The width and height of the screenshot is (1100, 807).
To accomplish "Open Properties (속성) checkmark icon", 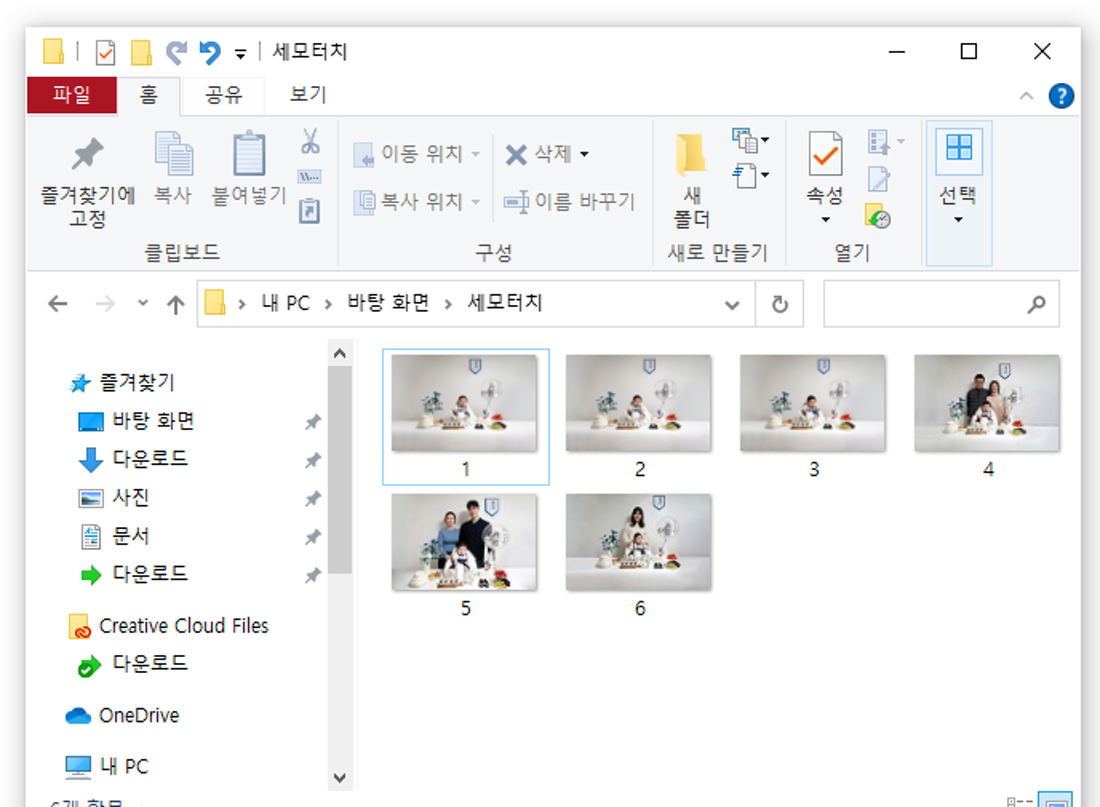I will (825, 154).
